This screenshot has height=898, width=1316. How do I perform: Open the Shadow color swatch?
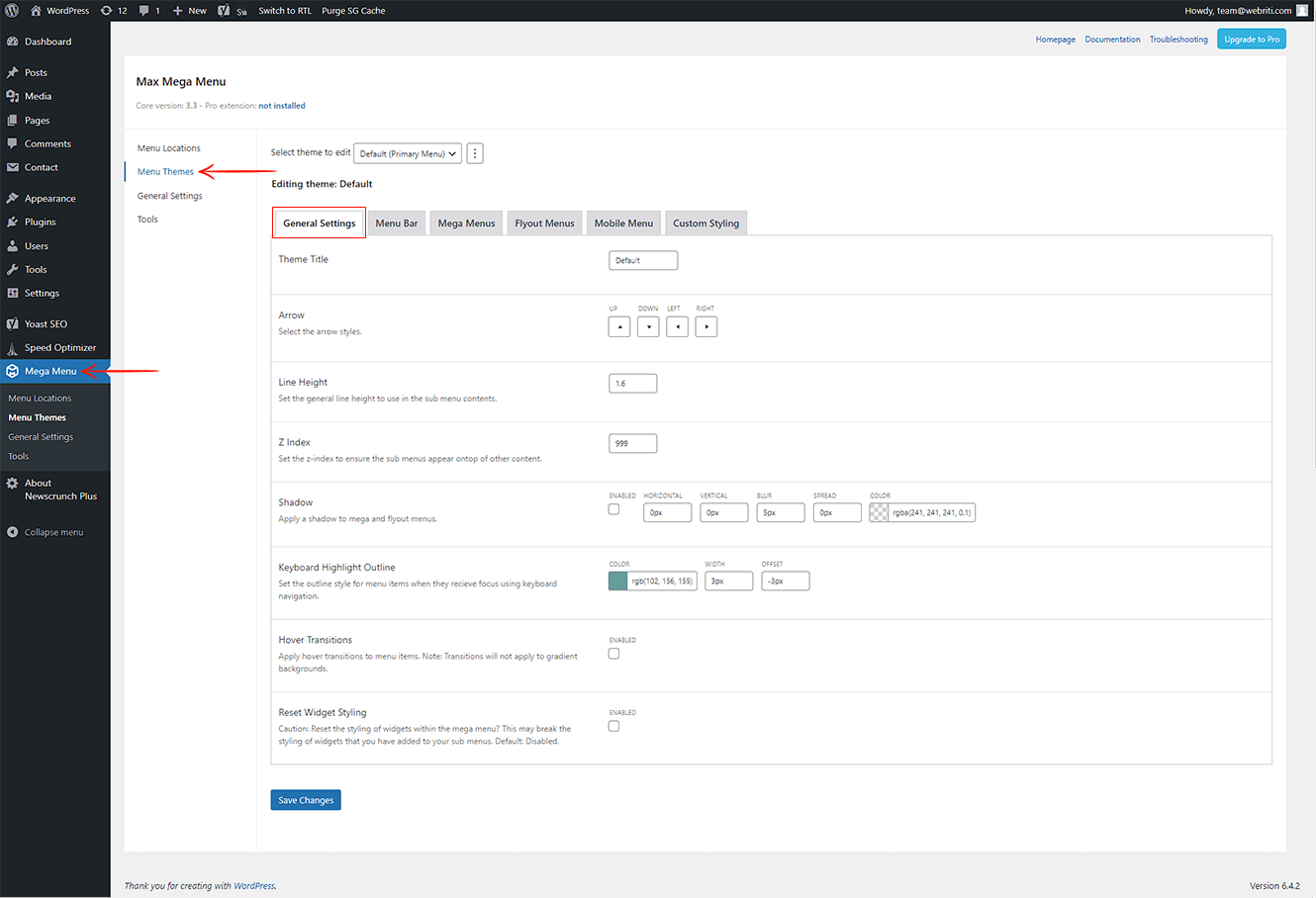879,512
